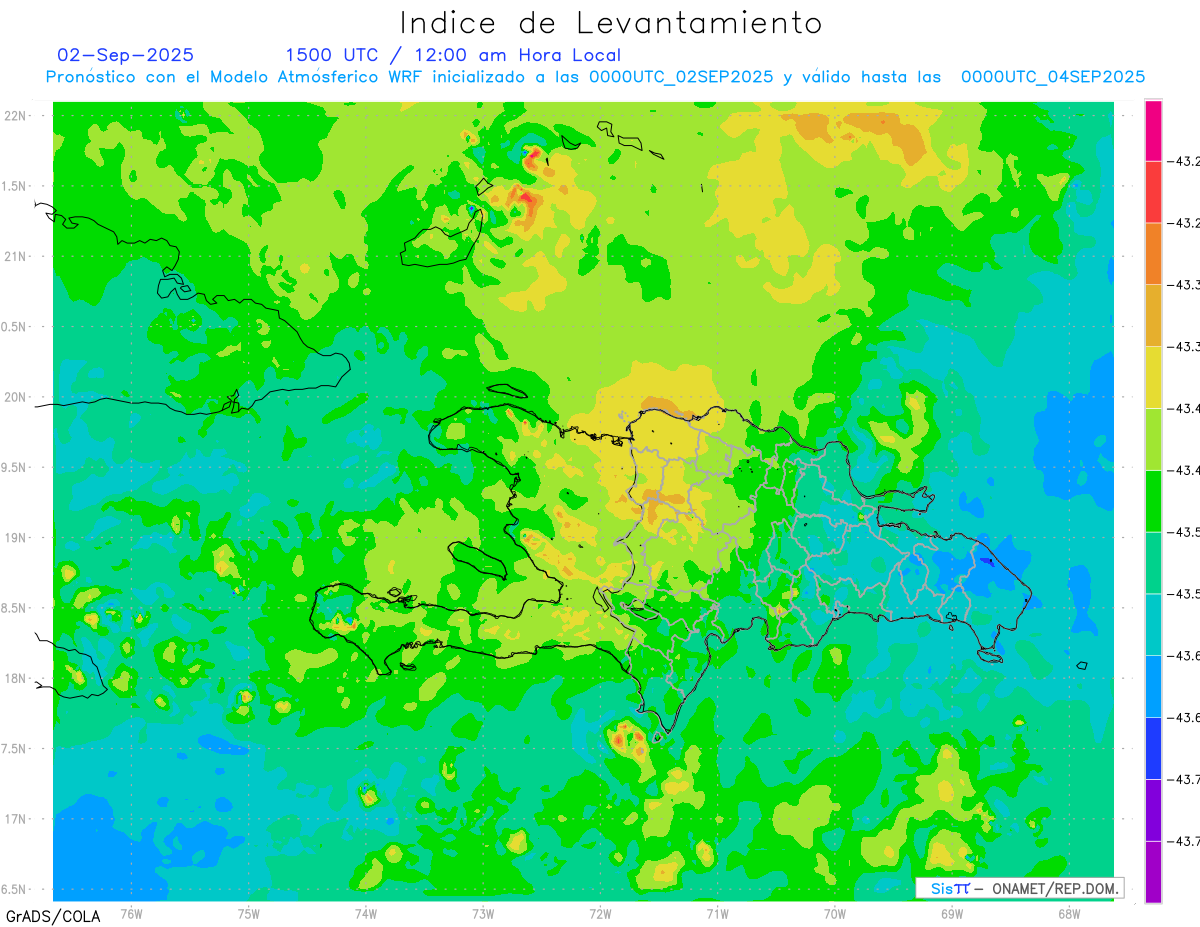The height and width of the screenshot is (927, 1200).
Task: Click the "70W" longitude label
Action: pos(834,913)
